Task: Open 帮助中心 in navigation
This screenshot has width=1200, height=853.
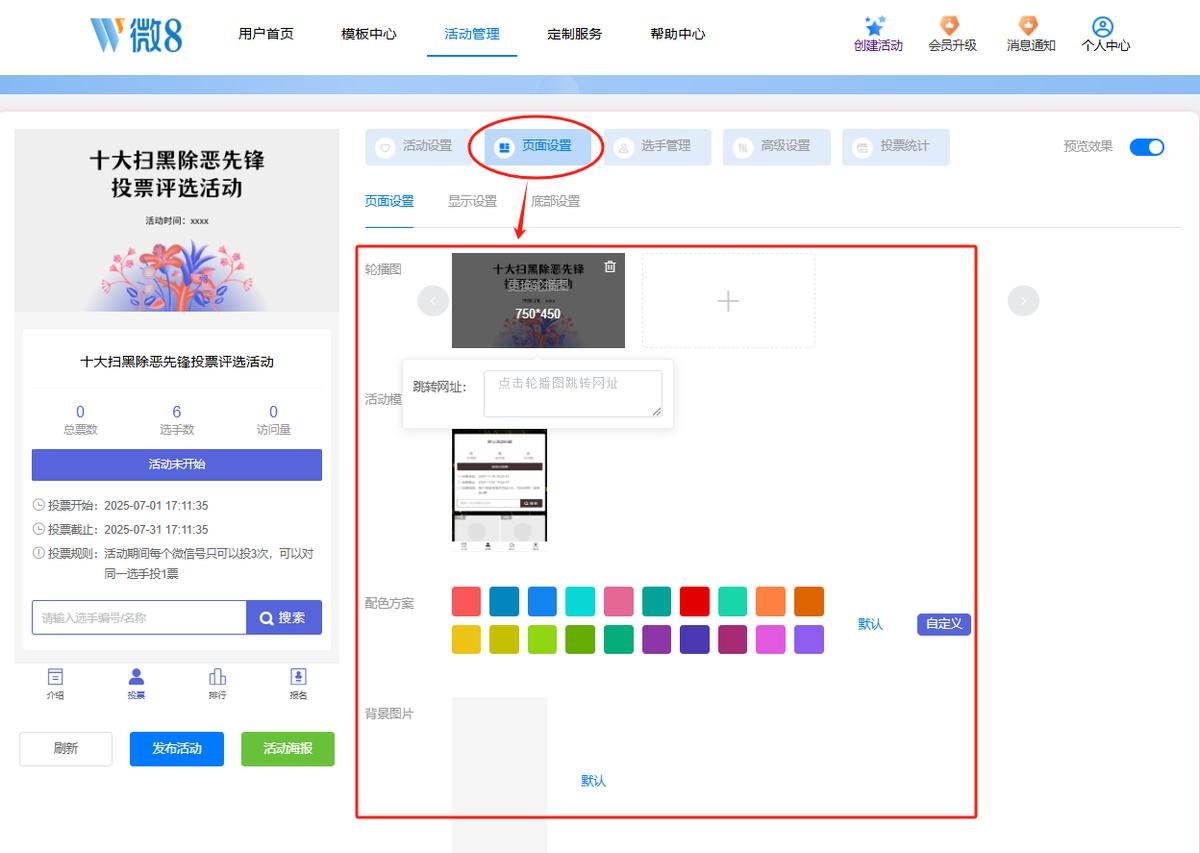Action: [x=678, y=34]
